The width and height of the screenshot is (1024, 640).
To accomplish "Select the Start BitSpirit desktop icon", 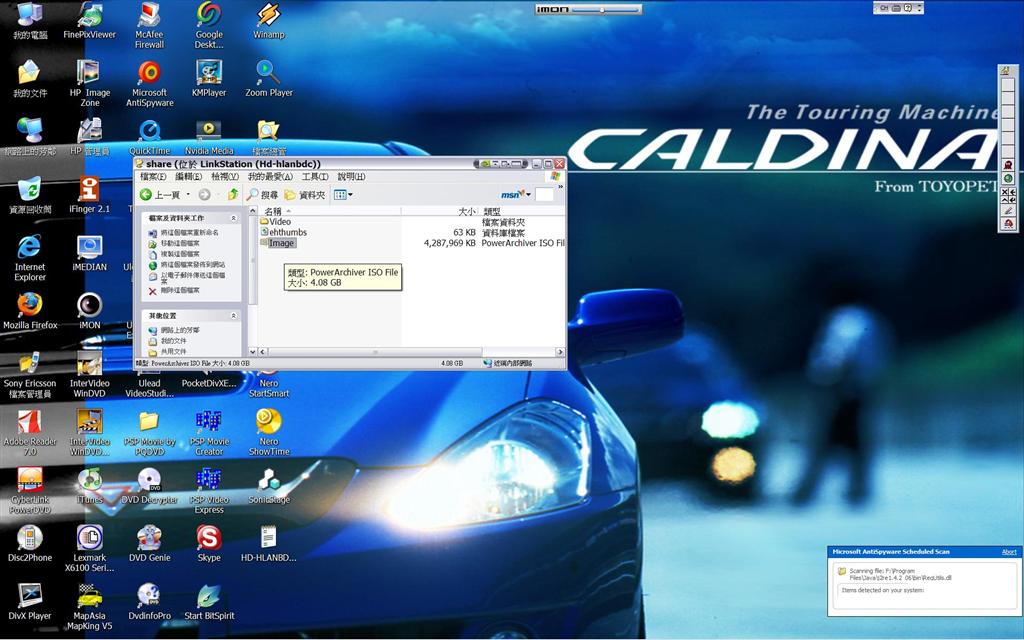I will 209,602.
